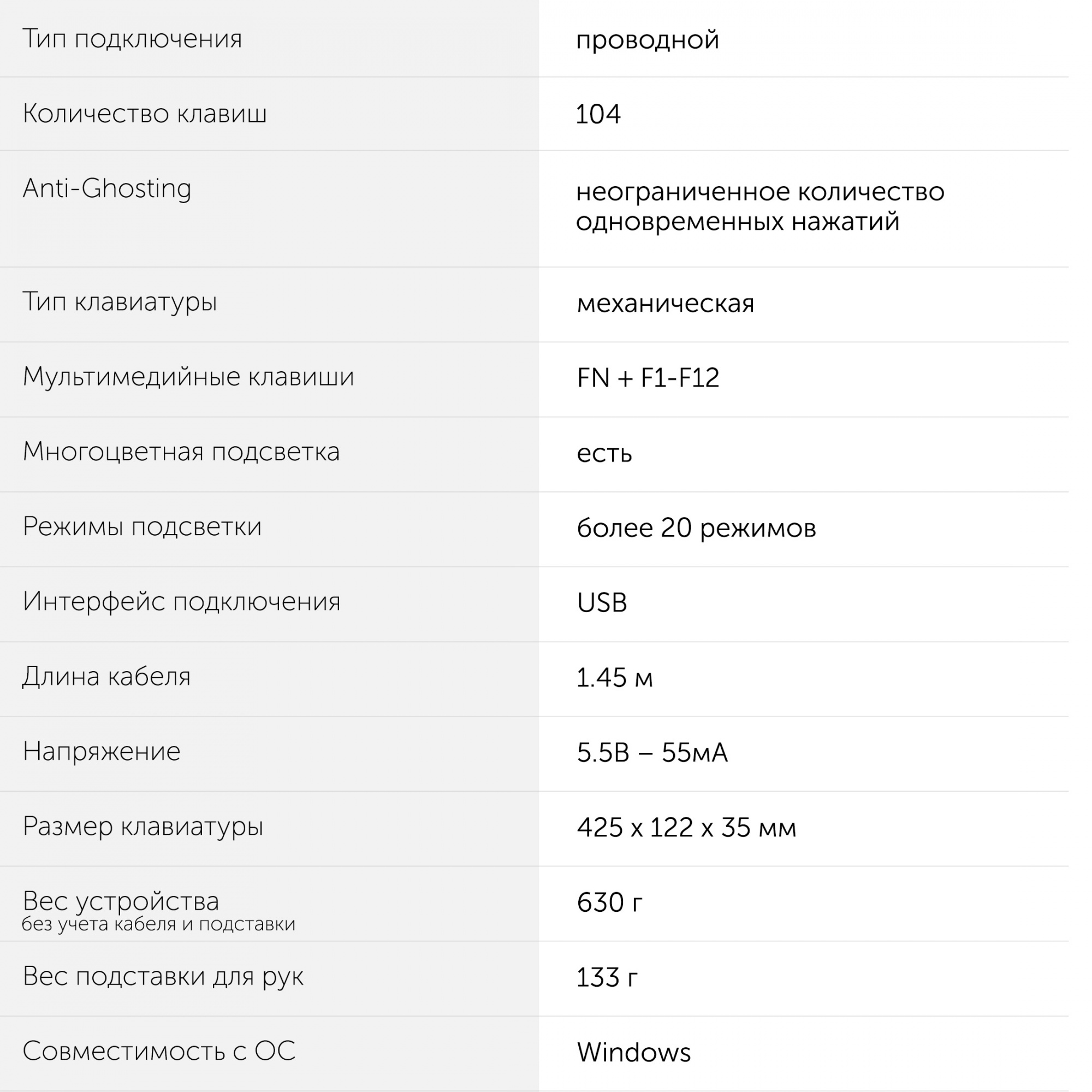Click the "механическая" keyboard type value
The height and width of the screenshot is (1092, 1092).
[665, 304]
